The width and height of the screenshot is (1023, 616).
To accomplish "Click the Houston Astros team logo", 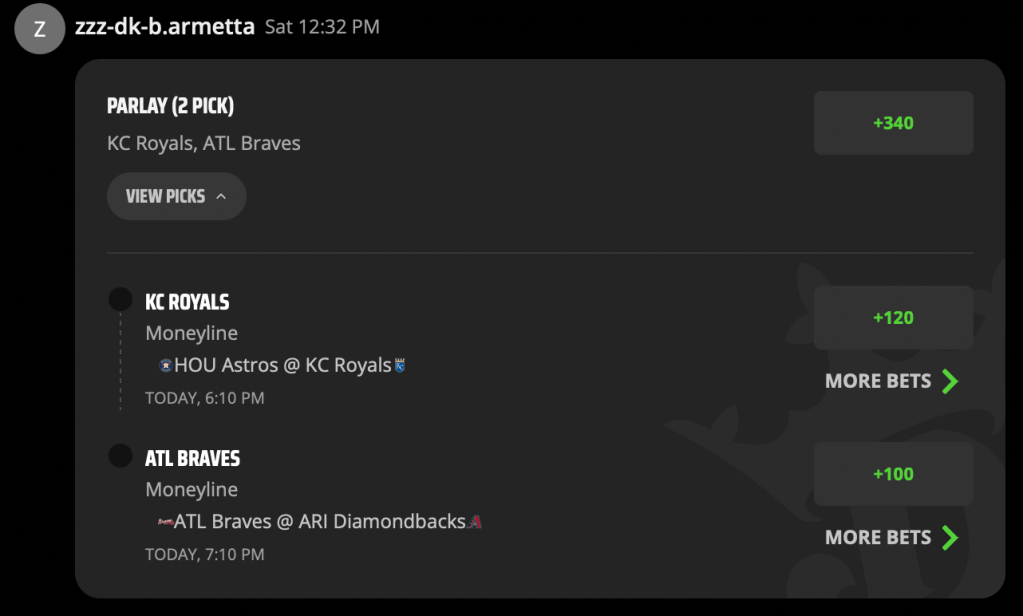I will 166,365.
